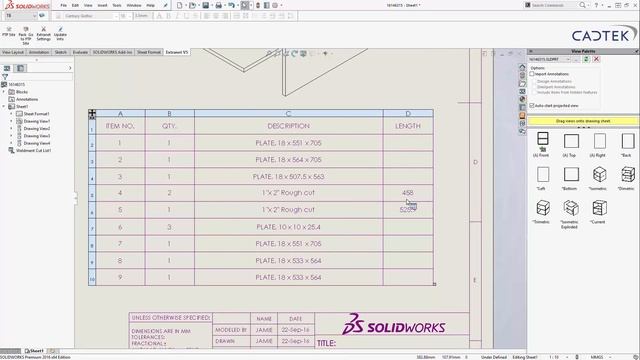Image resolution: width=640 pixels, height=360 pixels.
Task: Expand FeatureManager panel with right chevron
Action: tap(70, 68)
